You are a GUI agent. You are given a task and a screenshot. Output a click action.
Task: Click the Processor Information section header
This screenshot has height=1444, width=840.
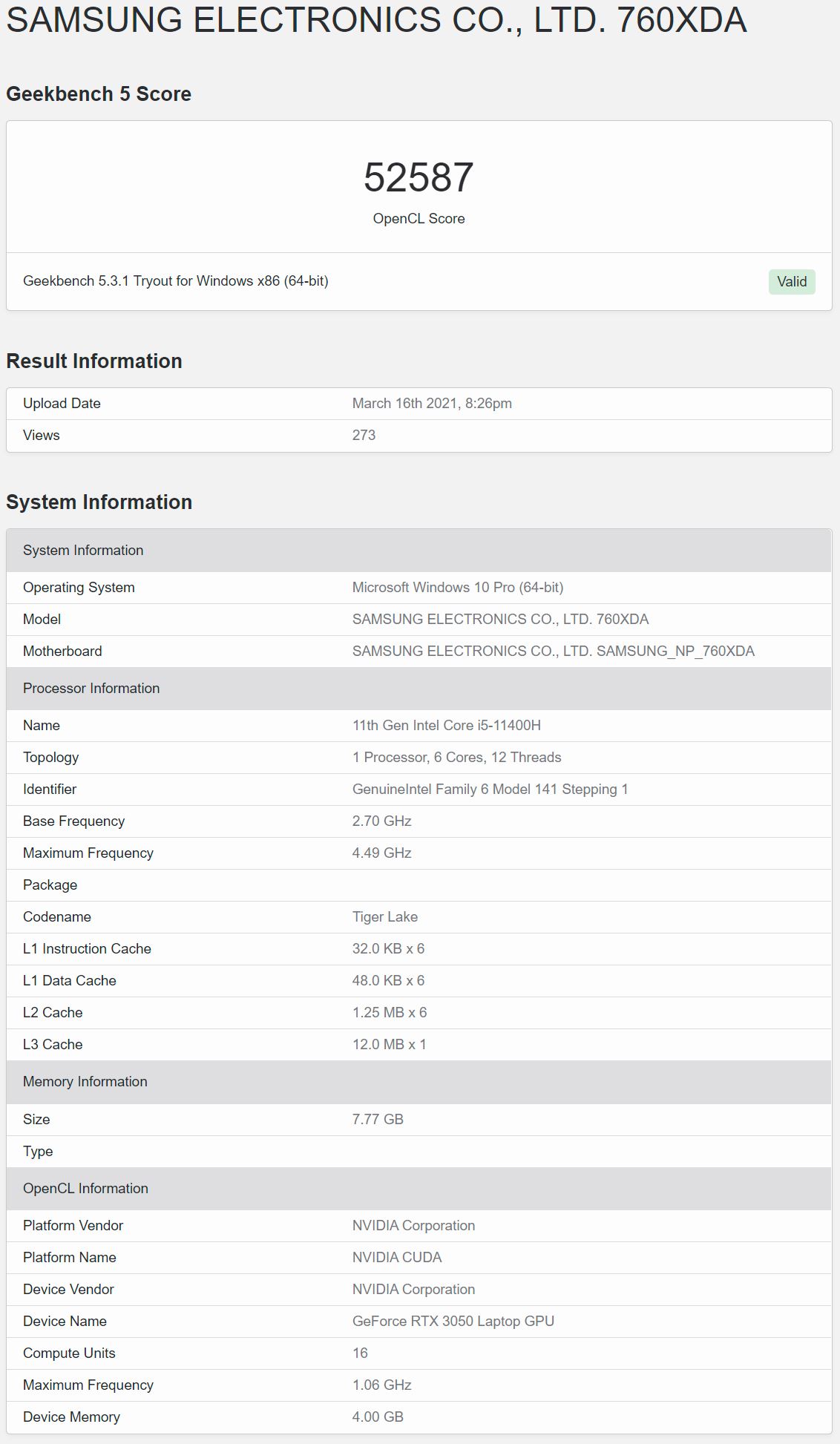click(419, 688)
